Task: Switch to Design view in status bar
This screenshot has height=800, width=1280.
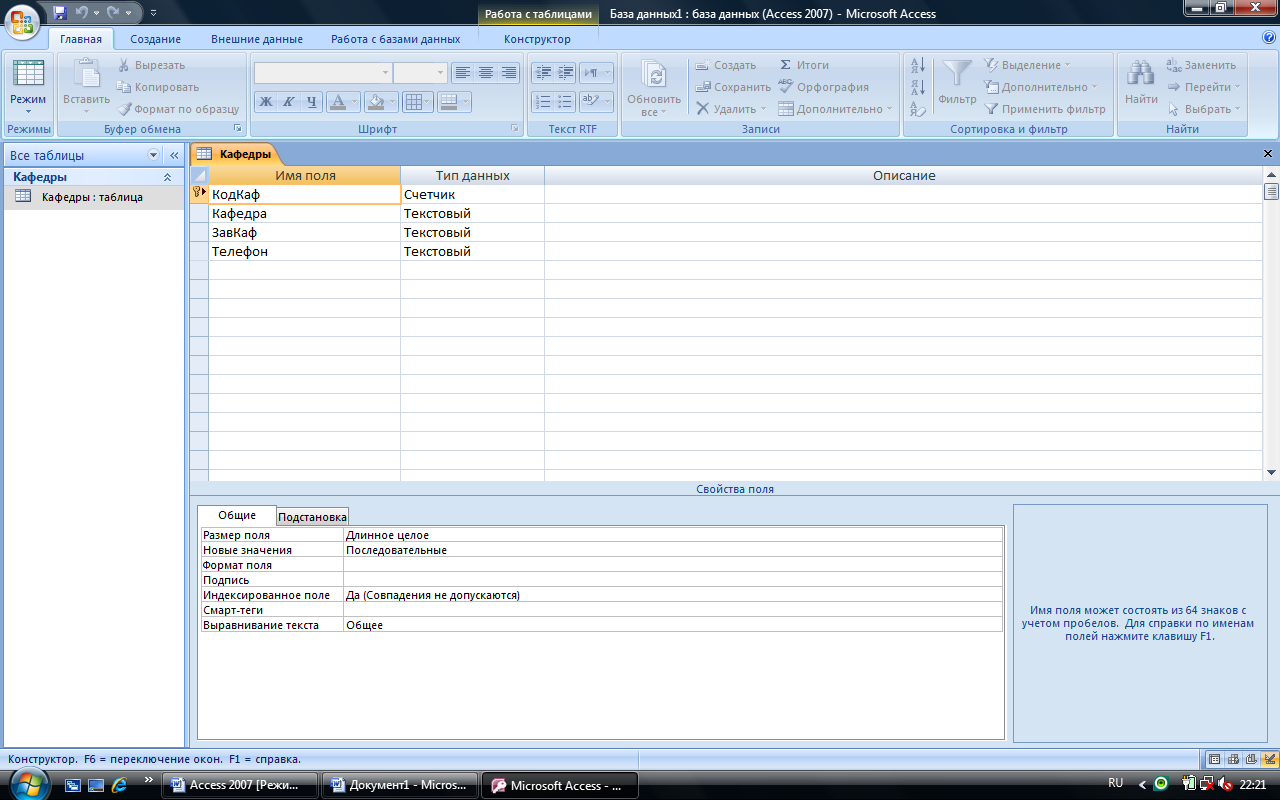Action: point(1270,759)
